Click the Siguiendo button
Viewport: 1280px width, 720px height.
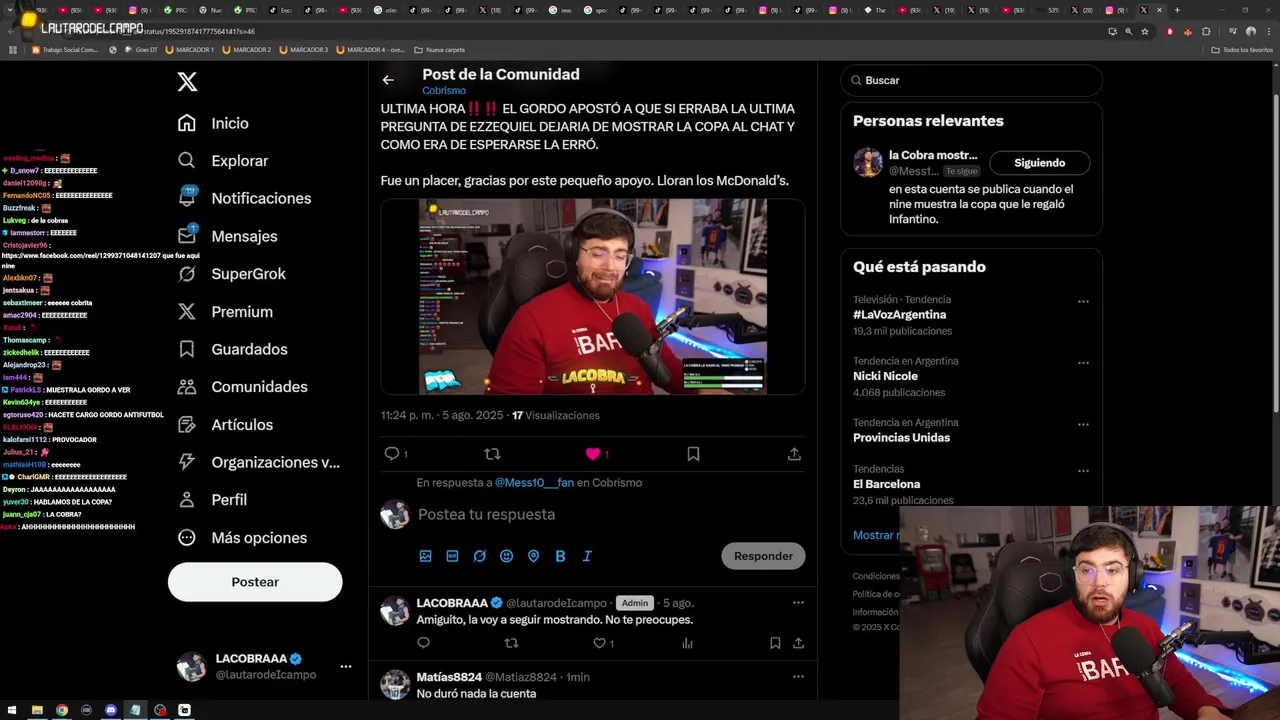click(1039, 163)
